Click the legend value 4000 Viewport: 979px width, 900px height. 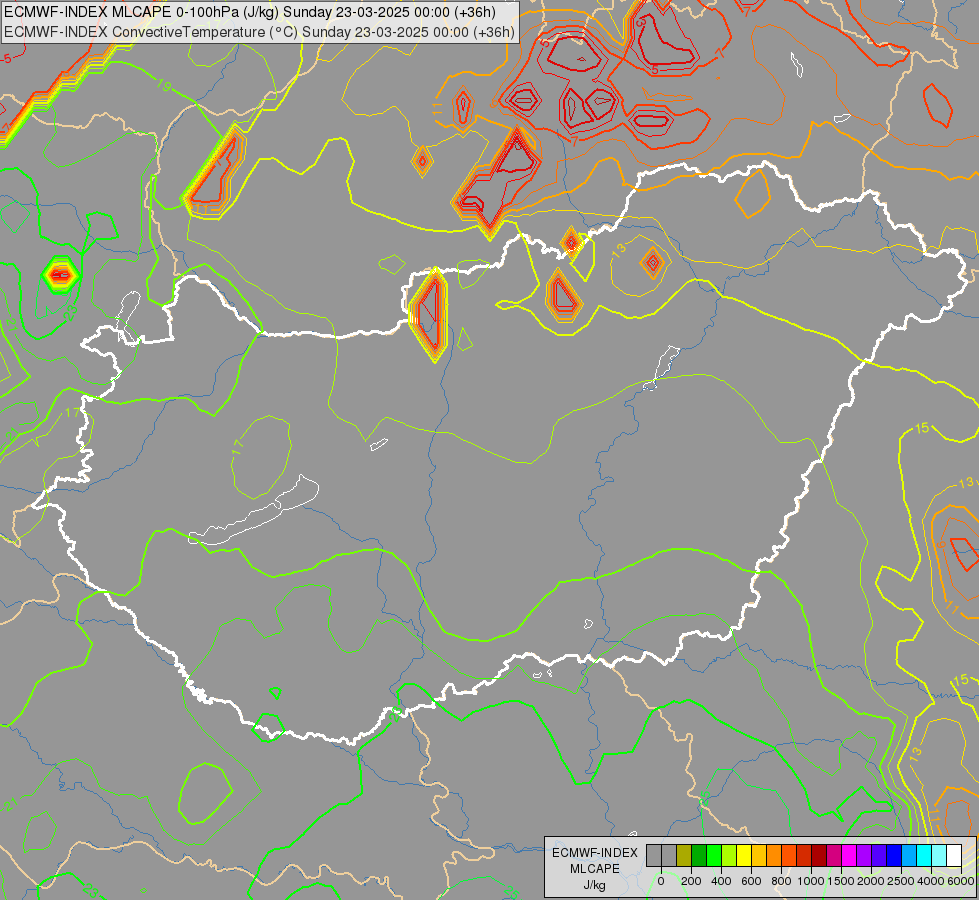(x=931, y=881)
